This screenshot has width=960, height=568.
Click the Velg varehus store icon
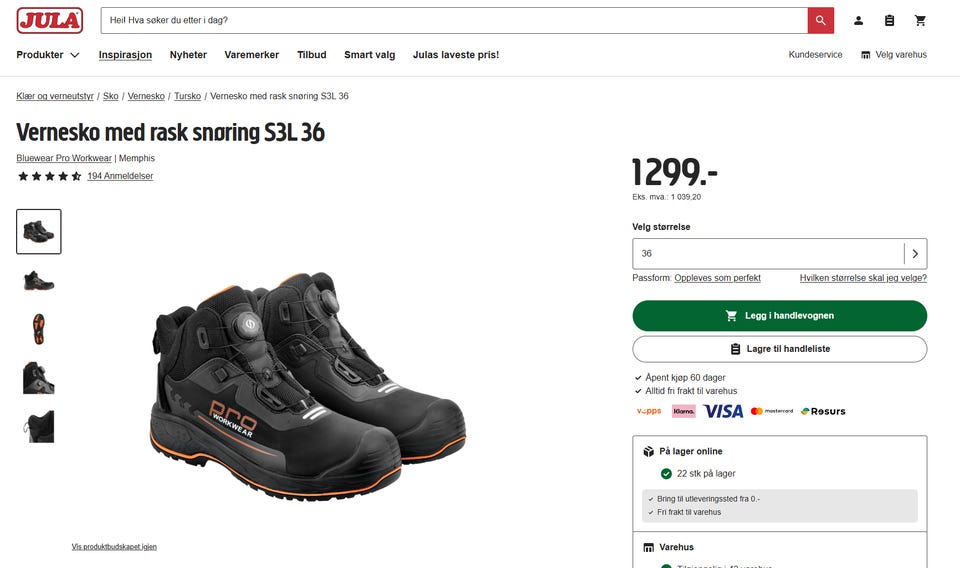tap(865, 55)
